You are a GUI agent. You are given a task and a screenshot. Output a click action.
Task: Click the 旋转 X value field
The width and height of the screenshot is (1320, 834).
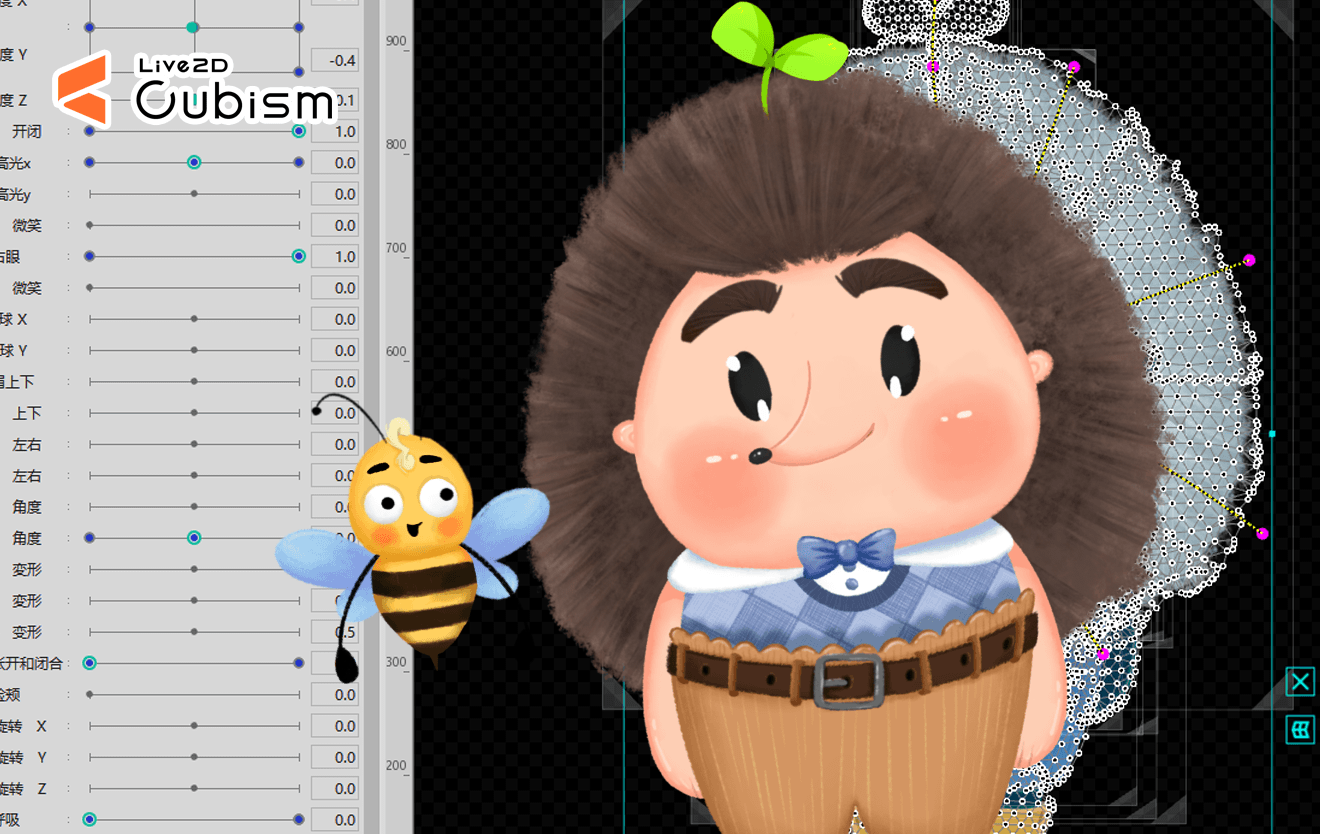[334, 726]
